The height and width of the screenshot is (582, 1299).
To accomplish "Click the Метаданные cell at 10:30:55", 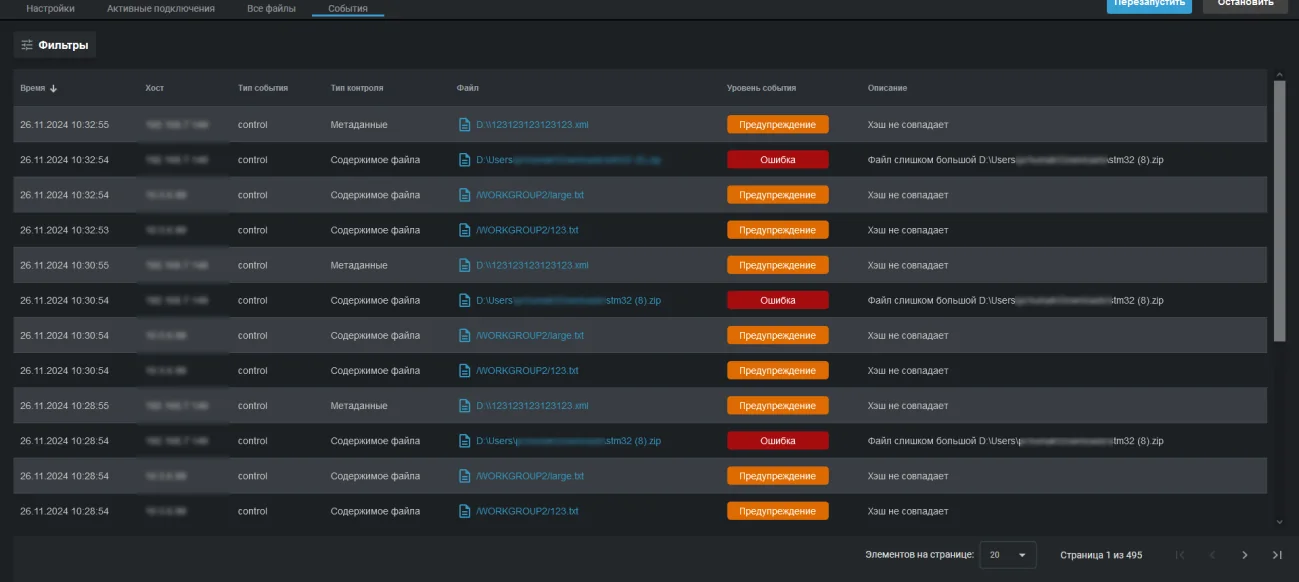I will pos(359,265).
